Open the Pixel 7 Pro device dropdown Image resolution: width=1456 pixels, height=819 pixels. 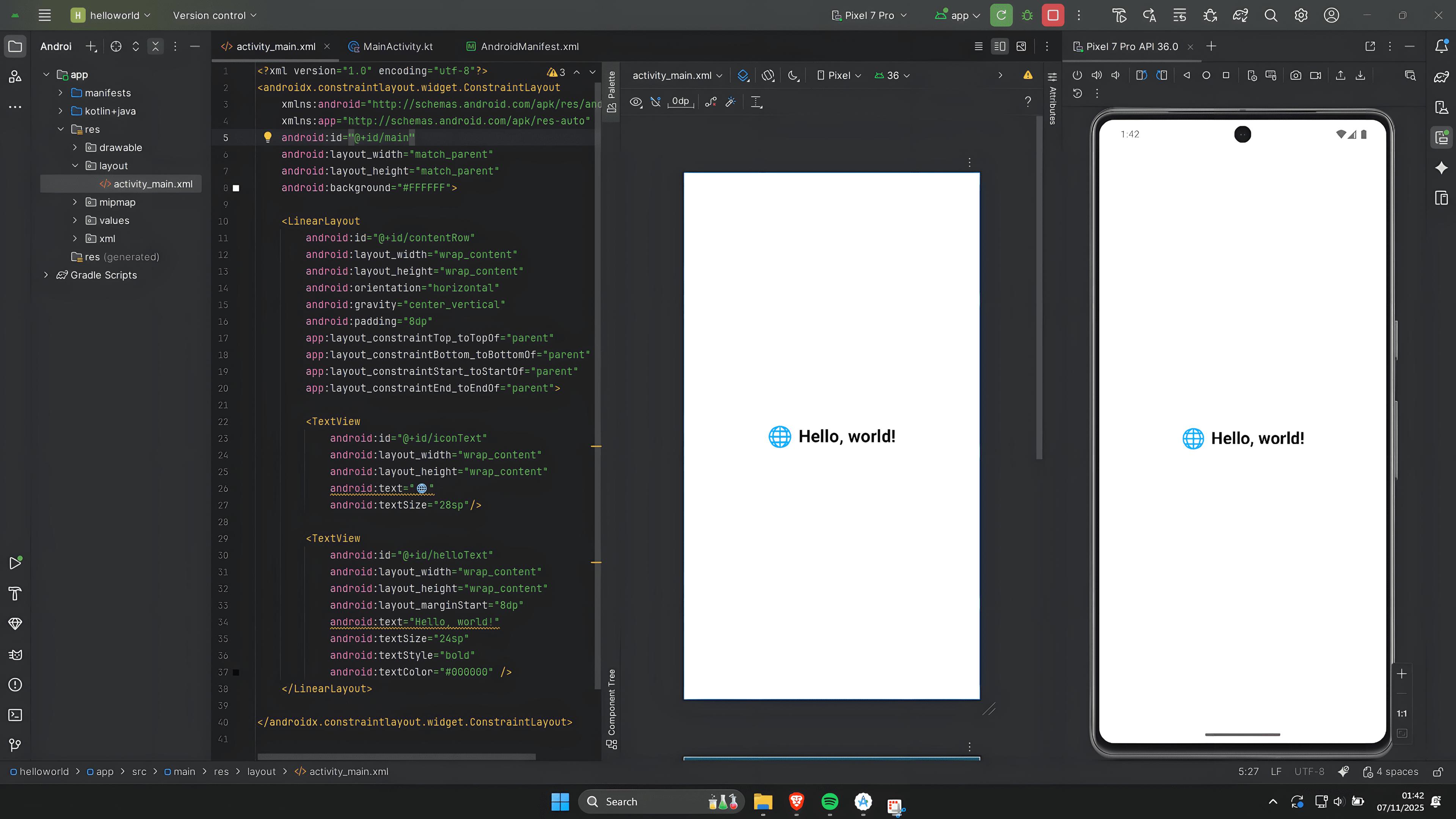(869, 15)
